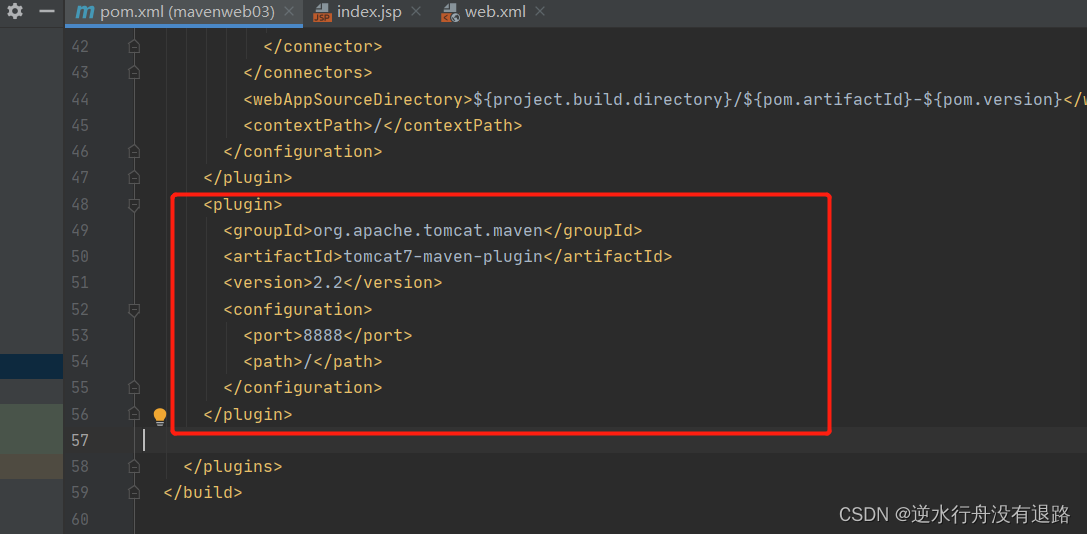Collapse fold marker at line 58 plugins
This screenshot has height=534, width=1087.
(x=134, y=466)
